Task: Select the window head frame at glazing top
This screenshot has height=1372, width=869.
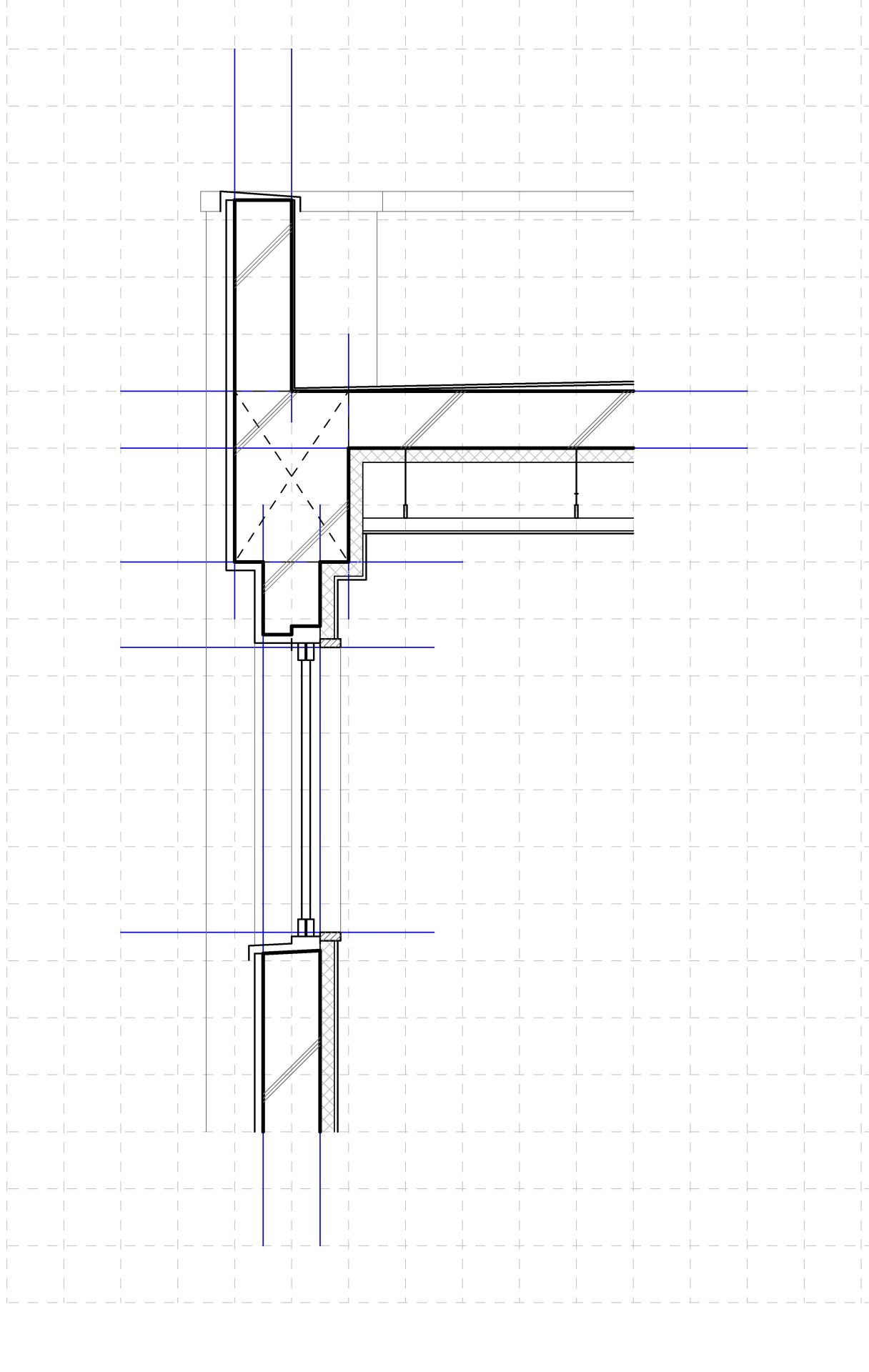Action: coord(306,652)
